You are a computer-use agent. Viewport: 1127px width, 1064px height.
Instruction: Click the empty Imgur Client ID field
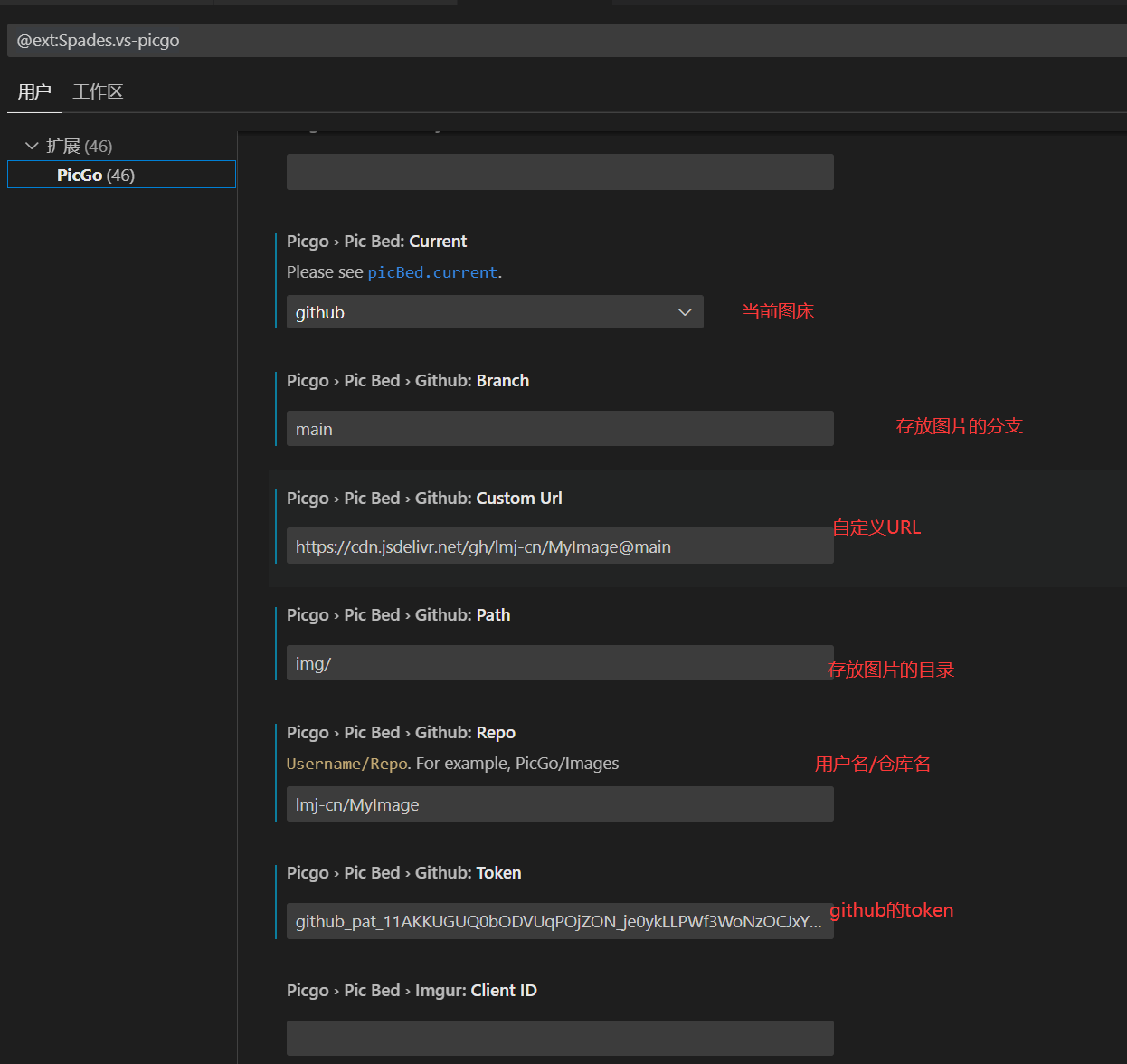(x=560, y=1039)
